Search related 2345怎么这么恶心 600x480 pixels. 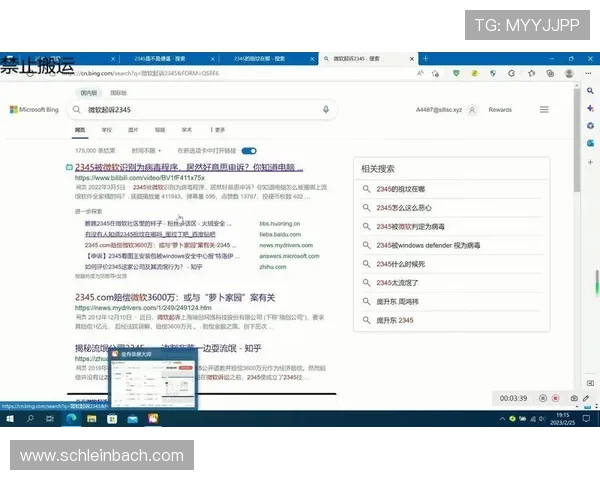point(404,208)
